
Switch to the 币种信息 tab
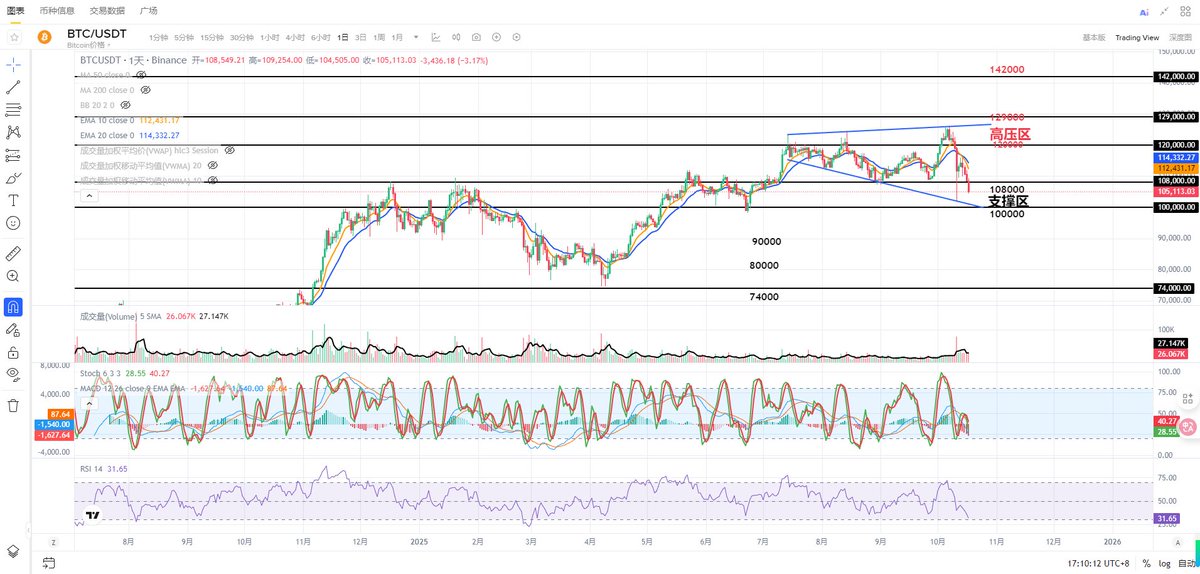point(57,11)
